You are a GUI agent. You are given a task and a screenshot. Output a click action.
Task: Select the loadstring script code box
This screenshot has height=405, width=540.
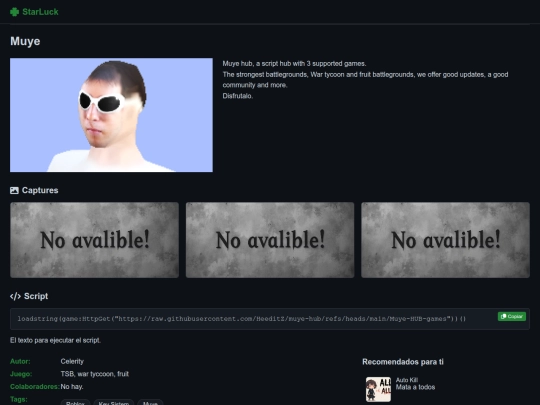[270, 319]
